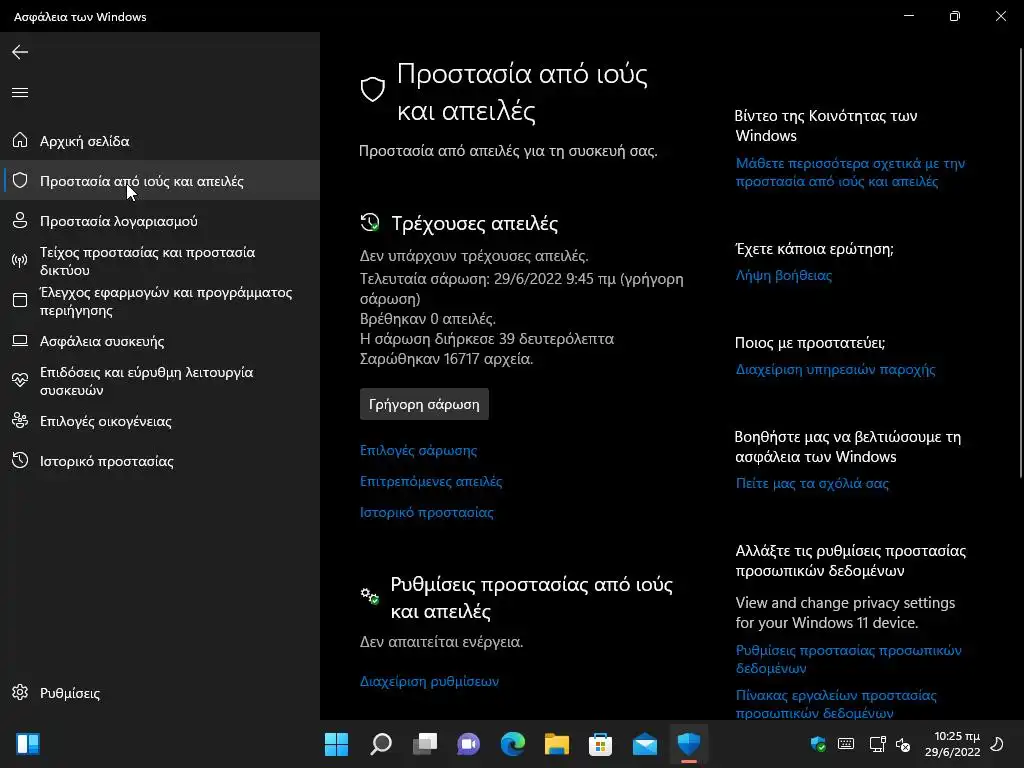Open Ρυθμίσεις at sidebar bottom

coord(160,692)
